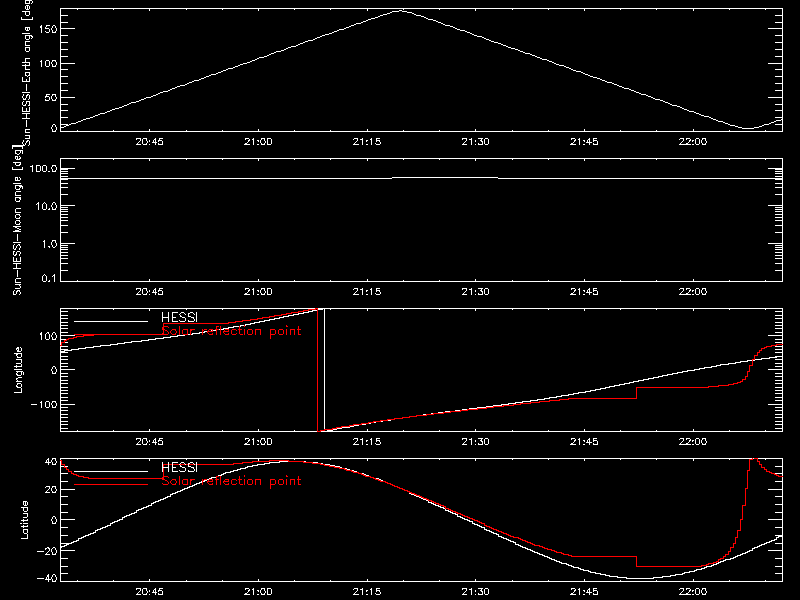800x600 pixels.
Task: Click 21:15 time label under Longitude plot
Action: click(x=367, y=442)
